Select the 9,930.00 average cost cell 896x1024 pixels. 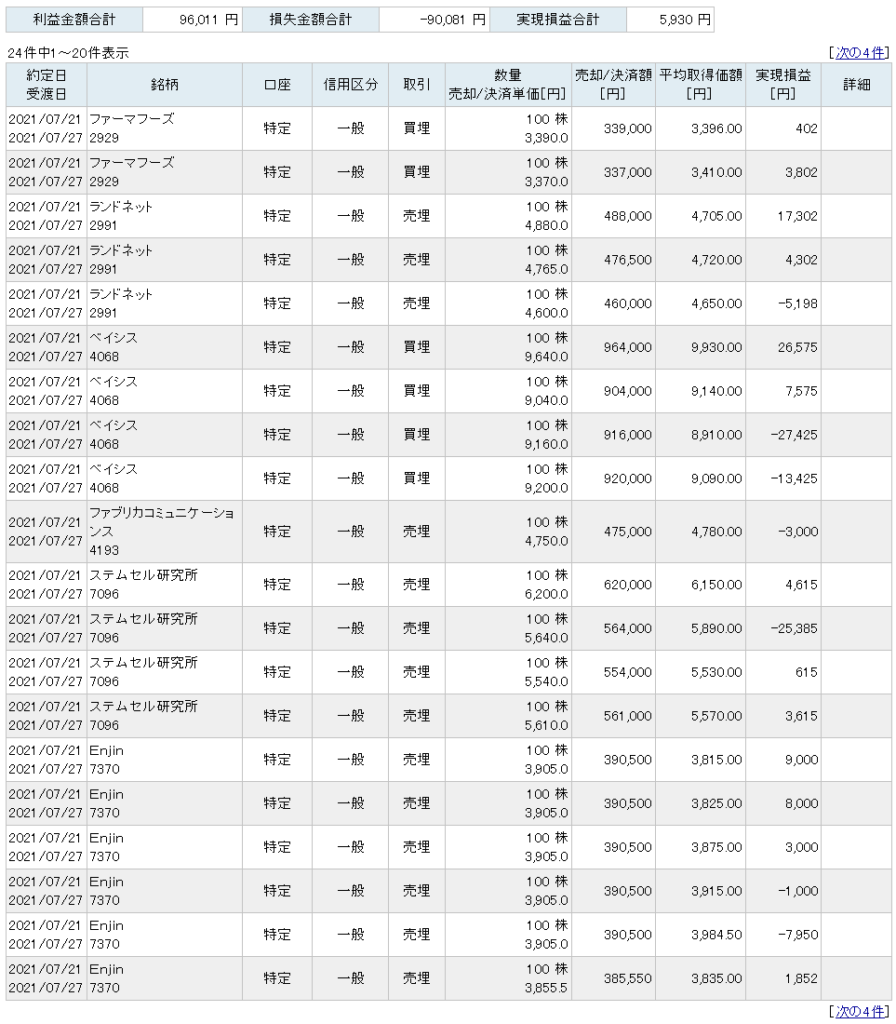click(700, 347)
